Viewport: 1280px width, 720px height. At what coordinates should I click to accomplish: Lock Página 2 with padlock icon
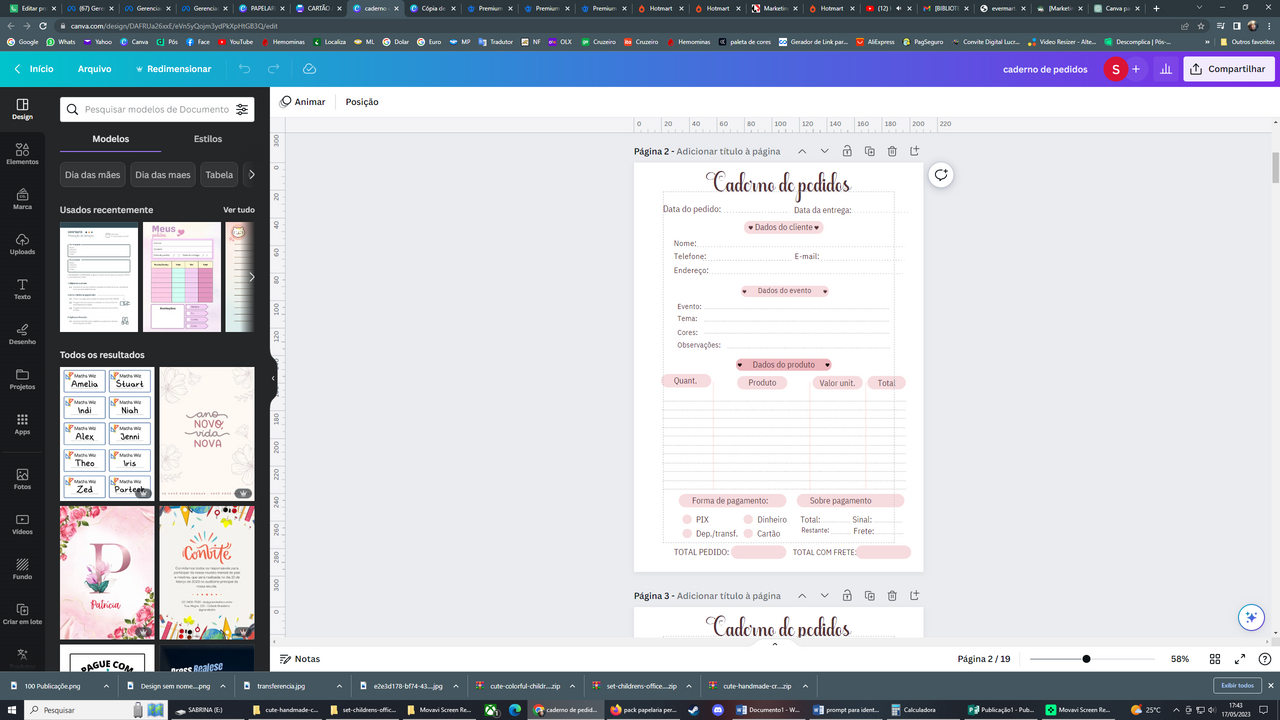pos(847,151)
